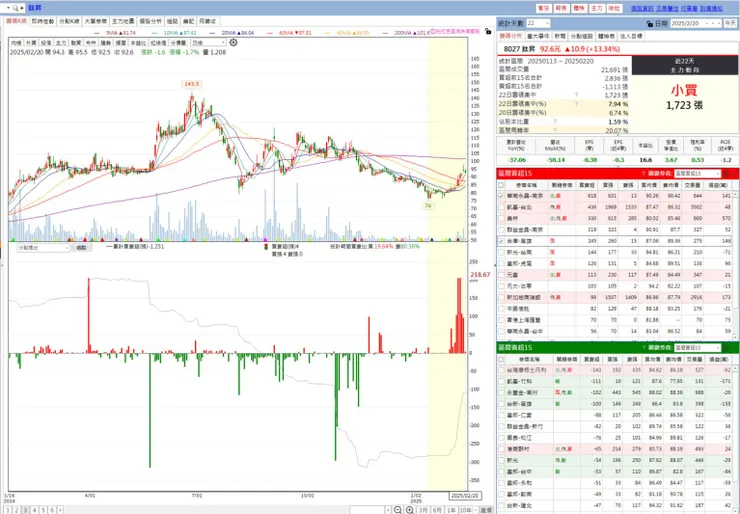Open the 月營收 tab
Screen dimensions: 740x514
tap(207, 21)
